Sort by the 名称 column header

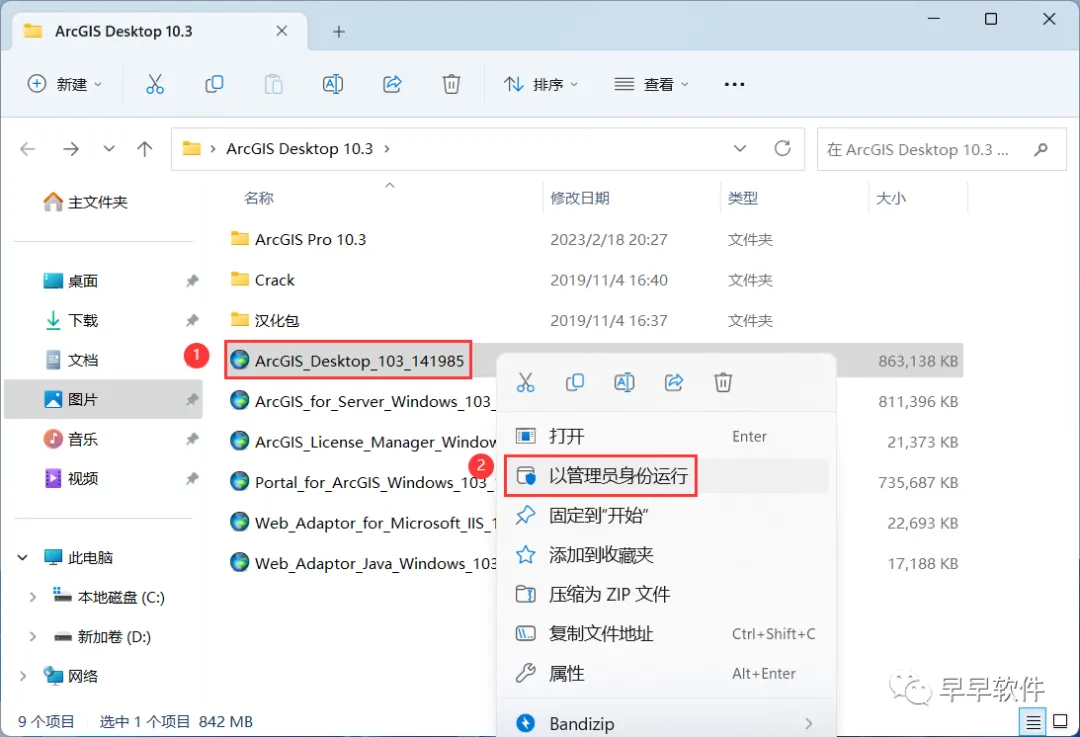[259, 198]
